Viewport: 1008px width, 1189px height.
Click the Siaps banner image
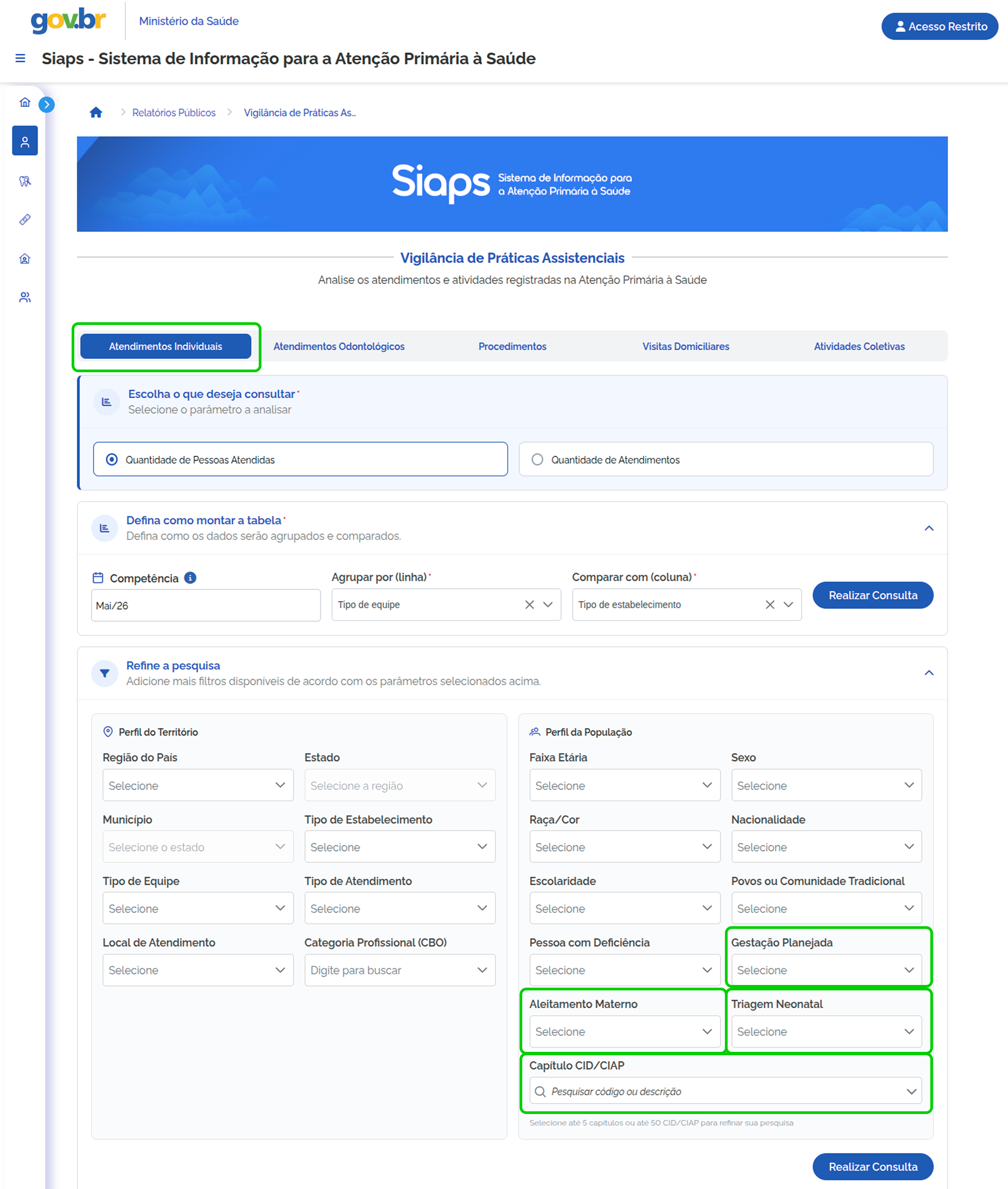tap(512, 184)
